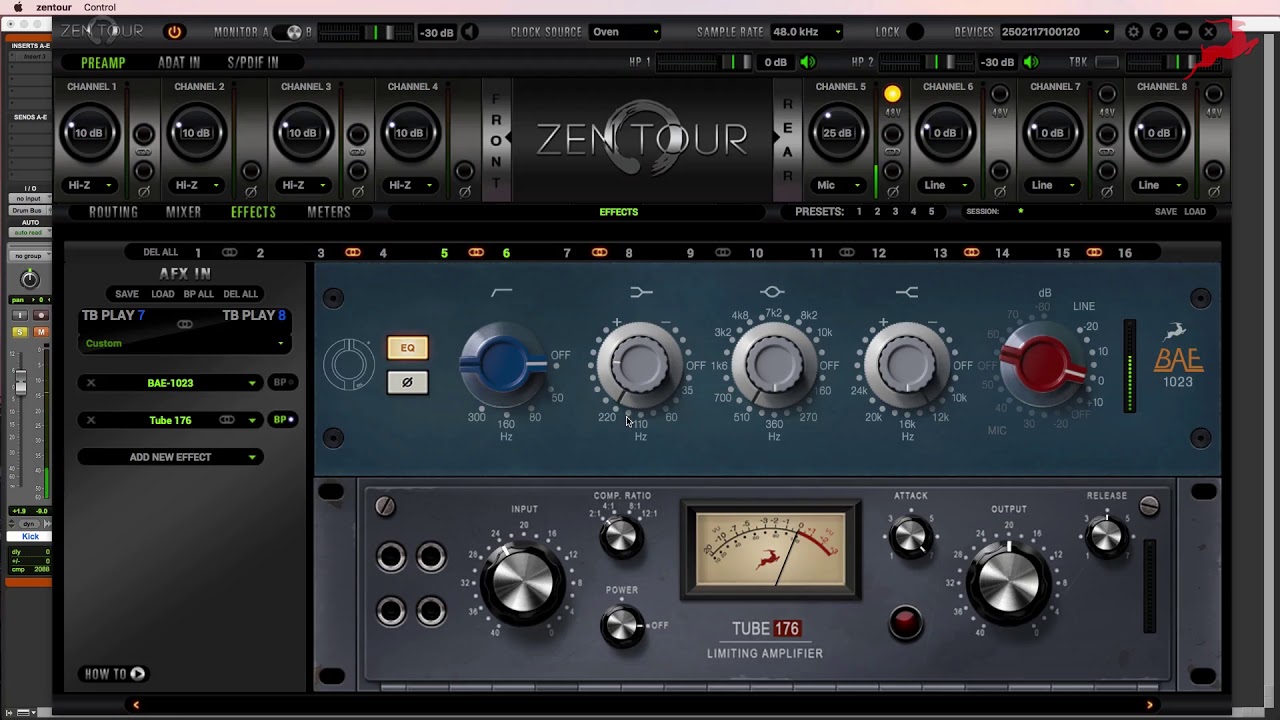Toggle the BAE 1023 phase invert button
Viewport: 1280px width, 720px height.
coord(407,382)
